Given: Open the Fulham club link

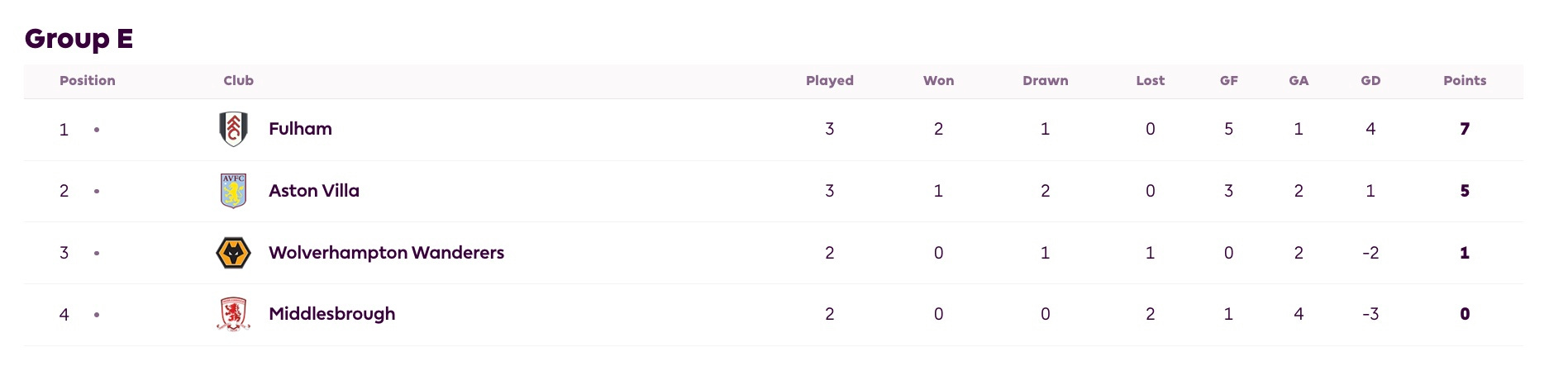Looking at the screenshot, I should [x=300, y=129].
